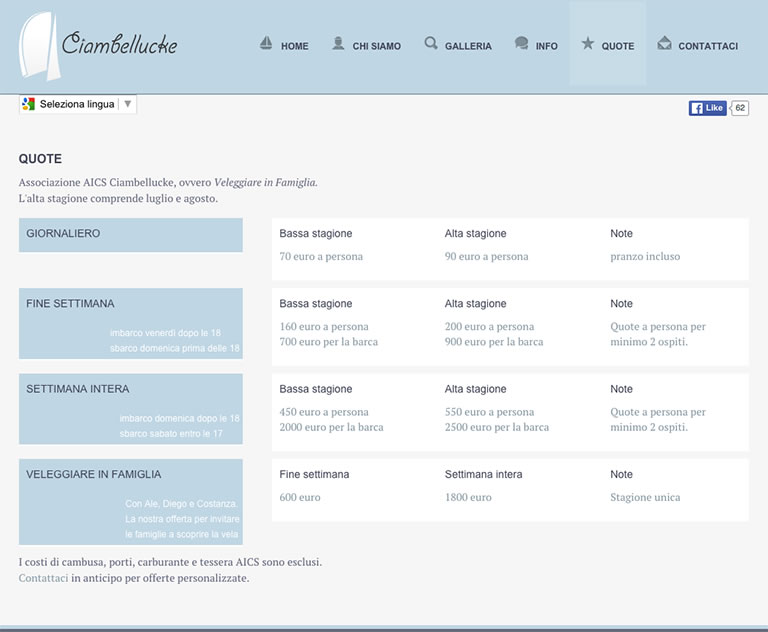Screen dimensions: 768x632
Task: Click '2000 euro per la barca'
Action: point(332,427)
